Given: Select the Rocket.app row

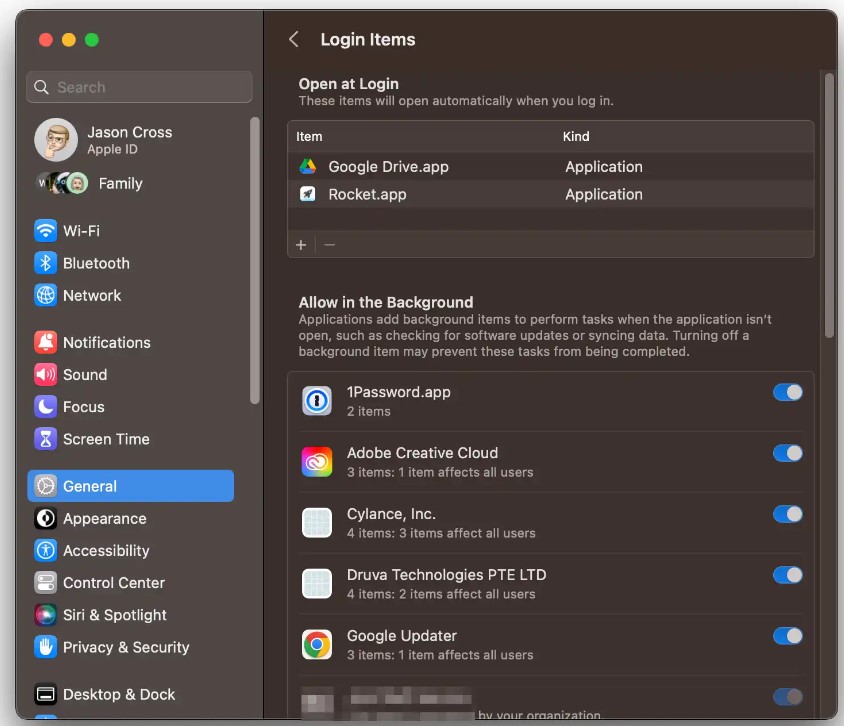Looking at the screenshot, I should [551, 194].
